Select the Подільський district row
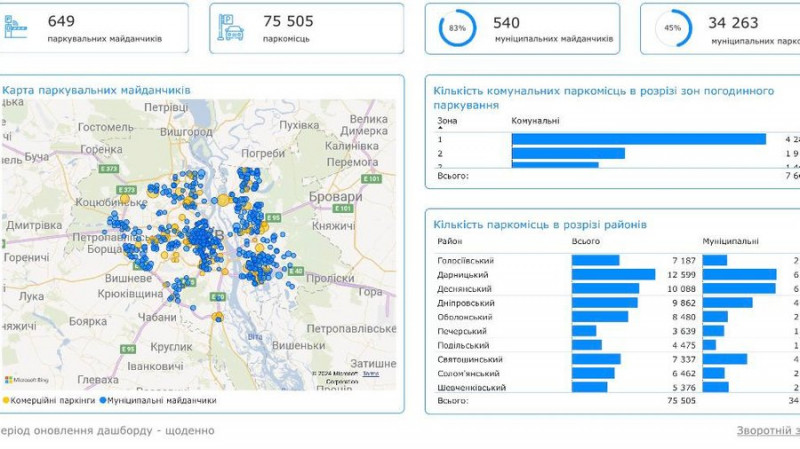This screenshot has height=449, width=800. coord(617,345)
